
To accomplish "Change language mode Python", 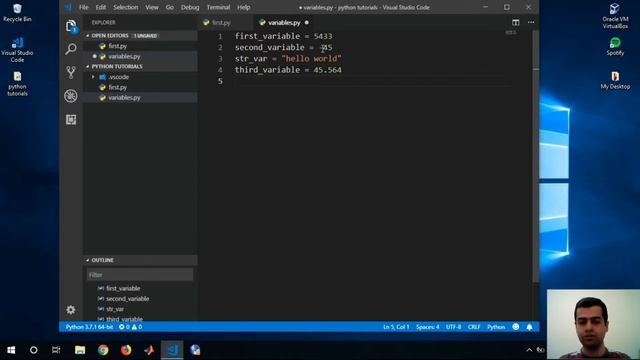I will point(496,327).
